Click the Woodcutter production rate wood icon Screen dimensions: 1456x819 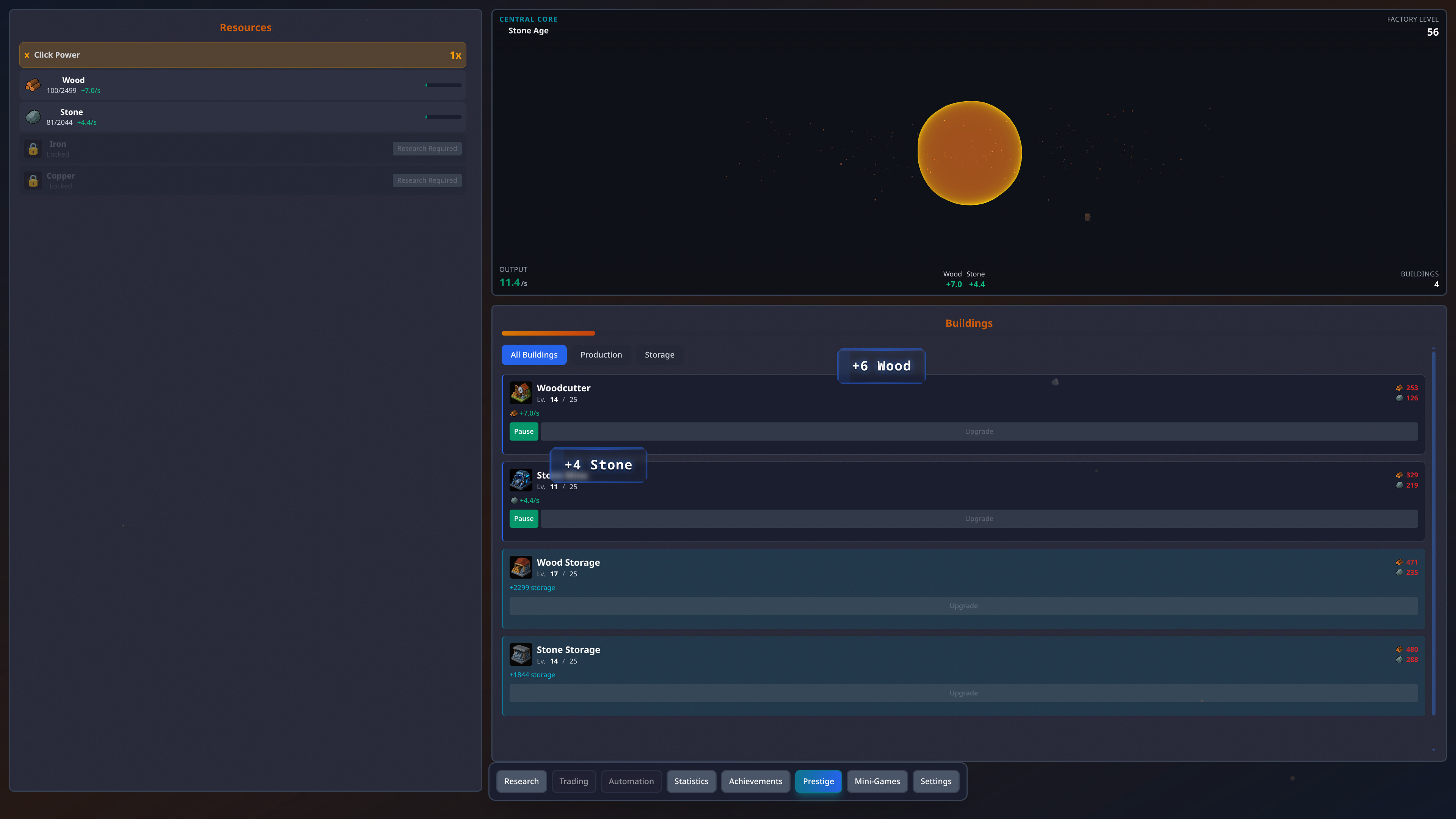(514, 413)
